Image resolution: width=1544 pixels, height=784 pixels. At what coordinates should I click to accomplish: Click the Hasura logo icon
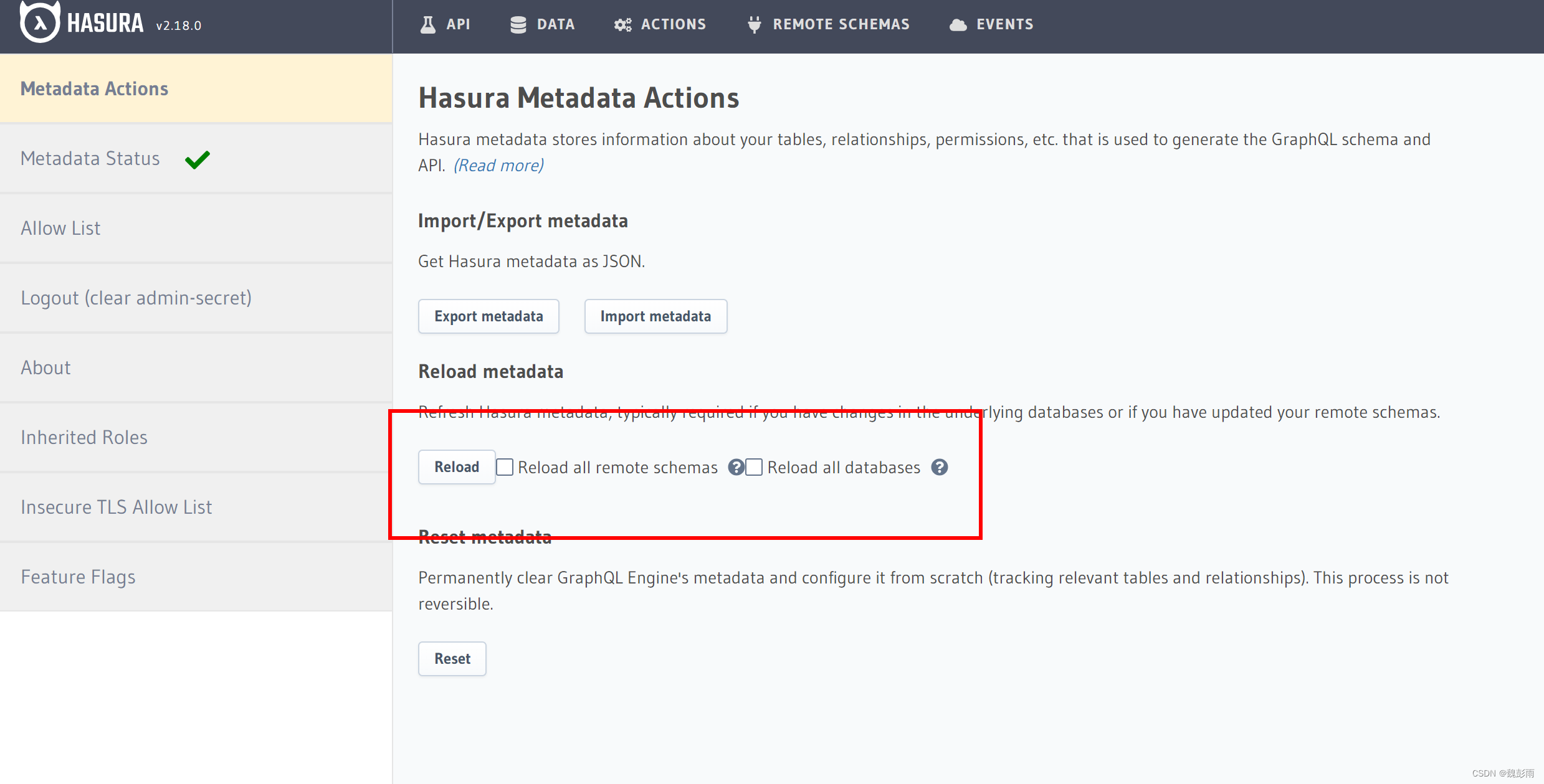[39, 22]
